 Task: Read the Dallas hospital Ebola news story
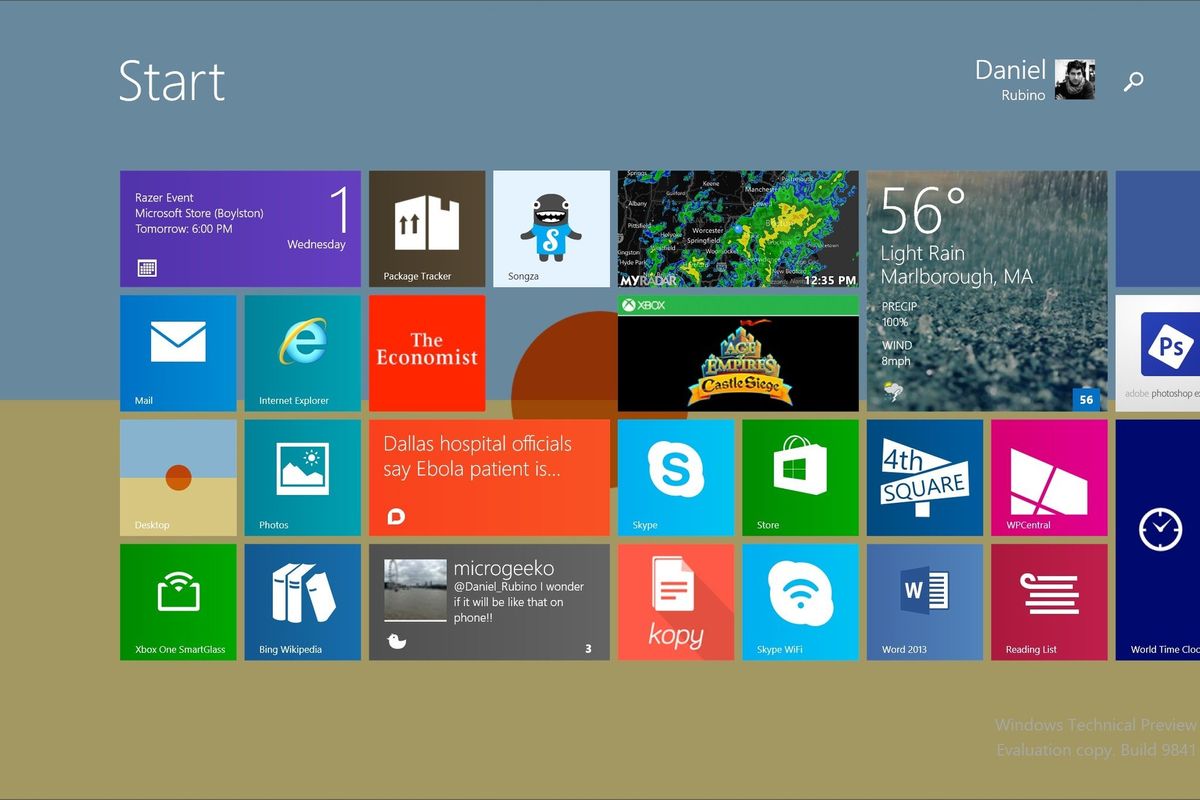point(489,477)
